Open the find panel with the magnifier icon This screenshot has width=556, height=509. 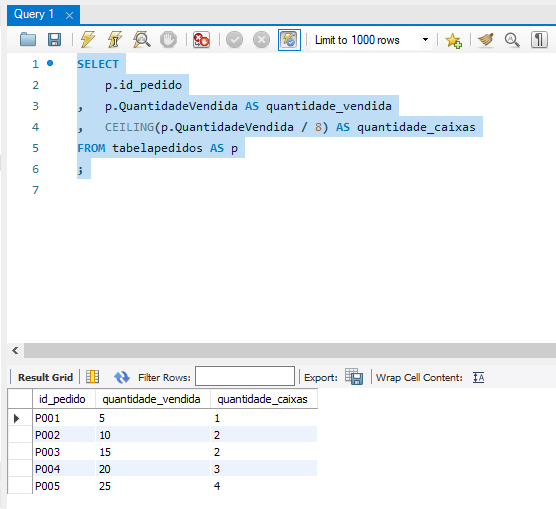[512, 40]
